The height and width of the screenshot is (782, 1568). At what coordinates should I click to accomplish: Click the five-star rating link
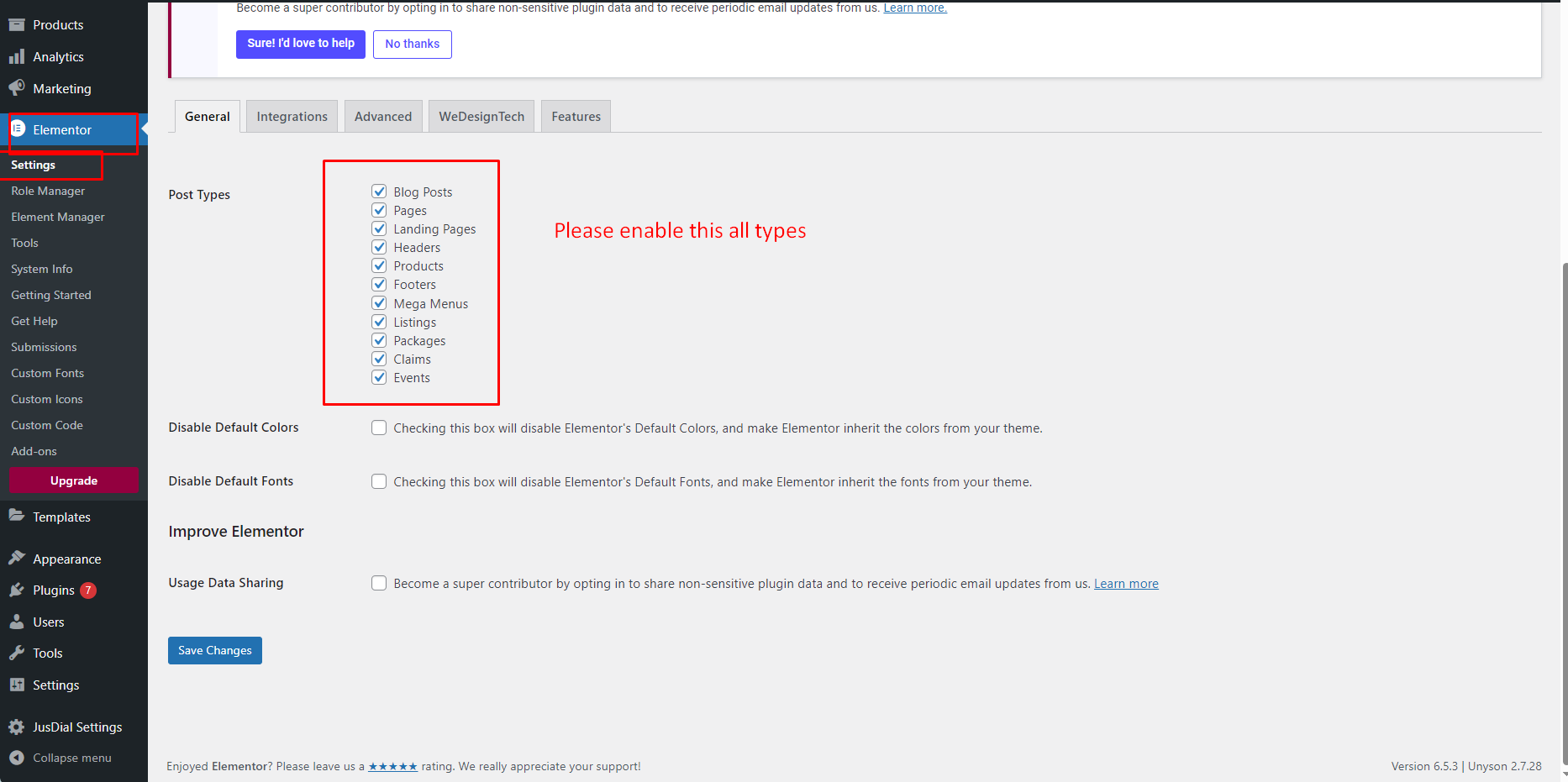392,766
